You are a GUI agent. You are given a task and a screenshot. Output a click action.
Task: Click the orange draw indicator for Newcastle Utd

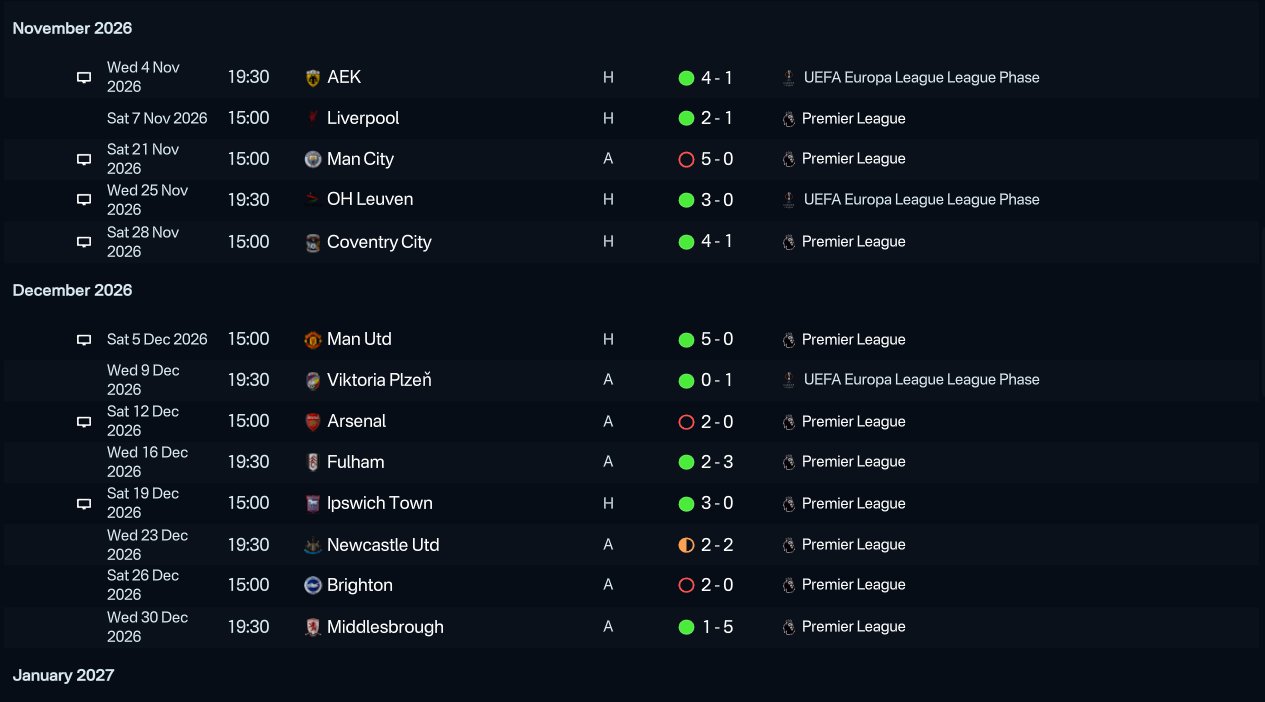686,545
